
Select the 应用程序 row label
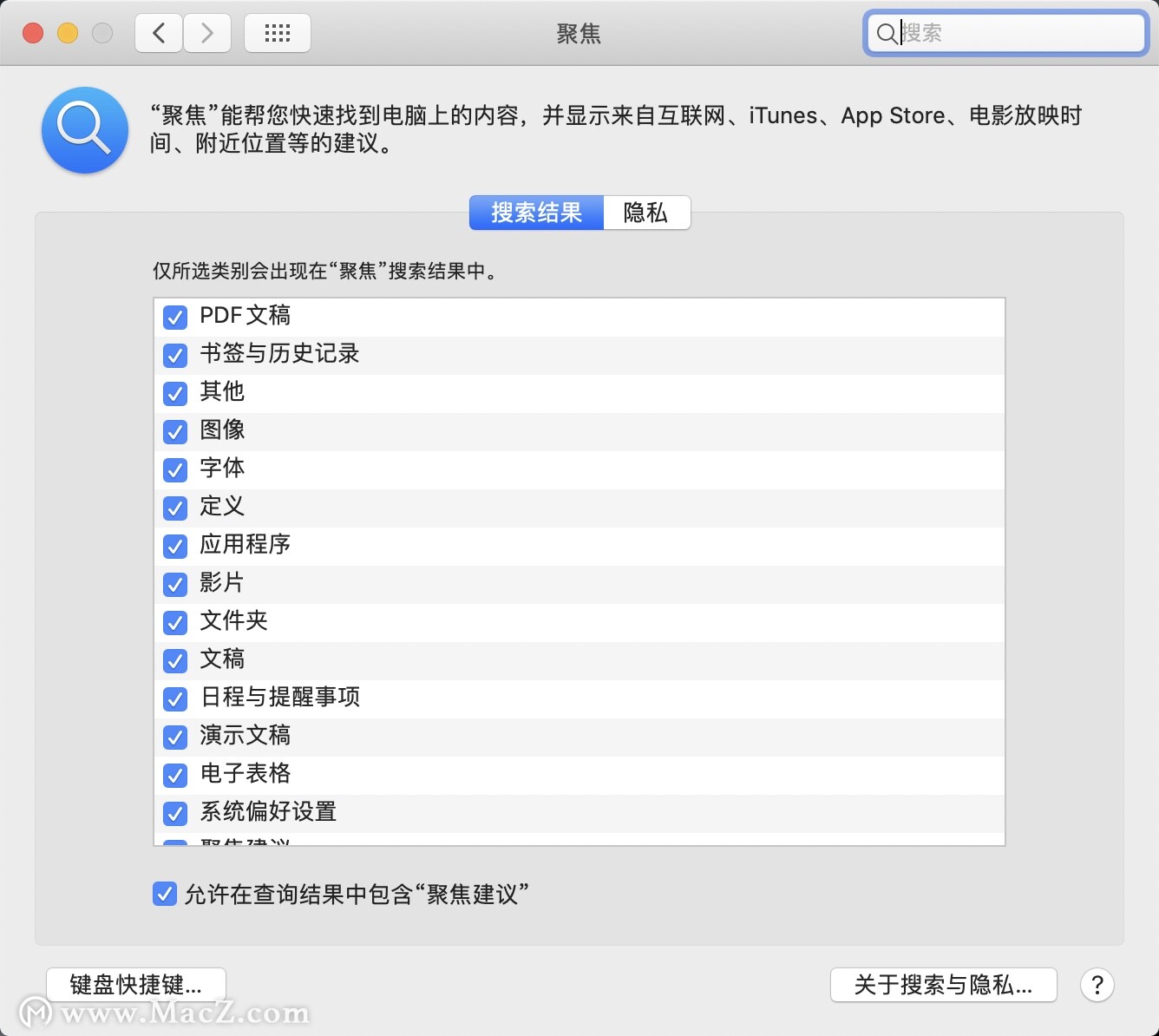pos(246,544)
